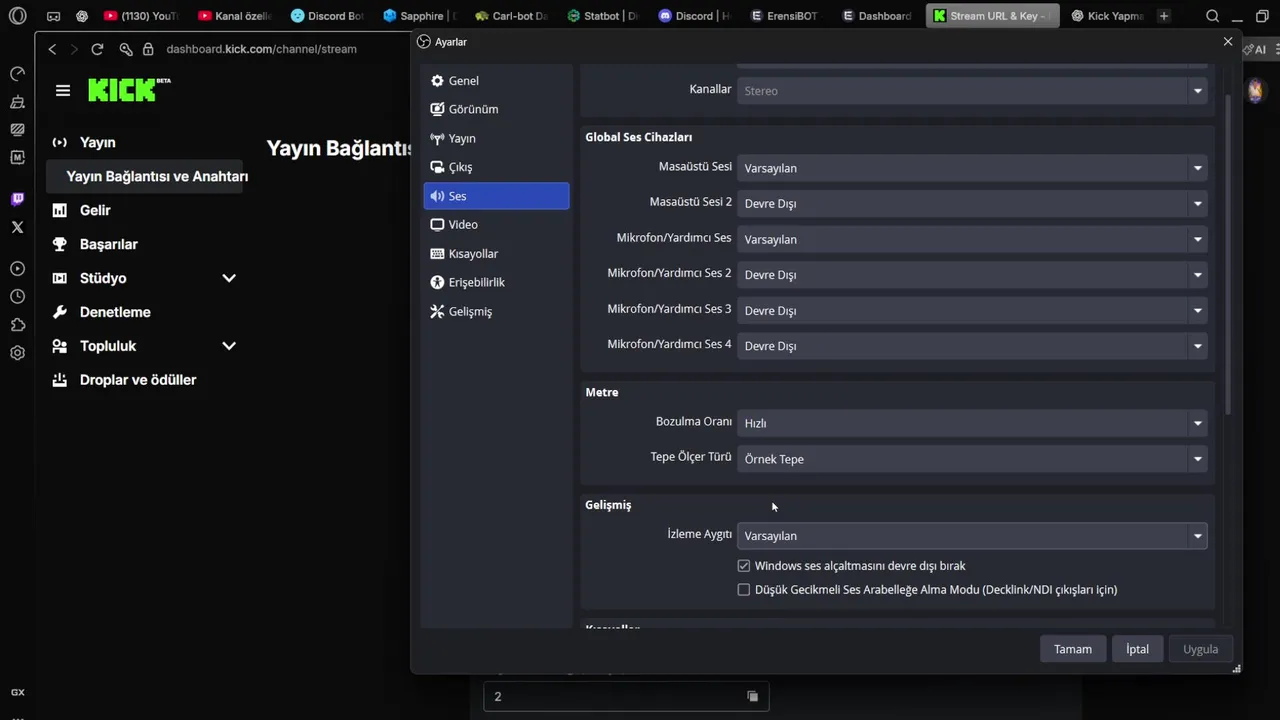1280x720 pixels.
Task: Open Mikrofon/Yardımcı Ses 2 dropdown
Action: pyautogui.click(x=972, y=274)
